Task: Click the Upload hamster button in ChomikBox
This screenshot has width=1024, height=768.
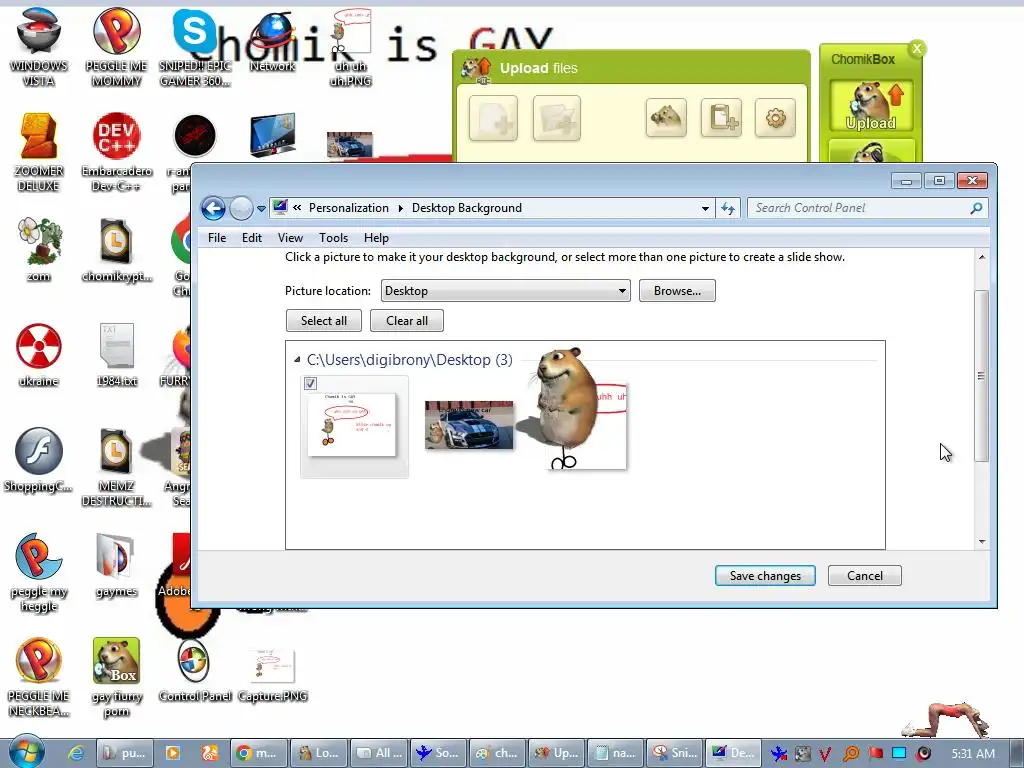Action: click(871, 106)
